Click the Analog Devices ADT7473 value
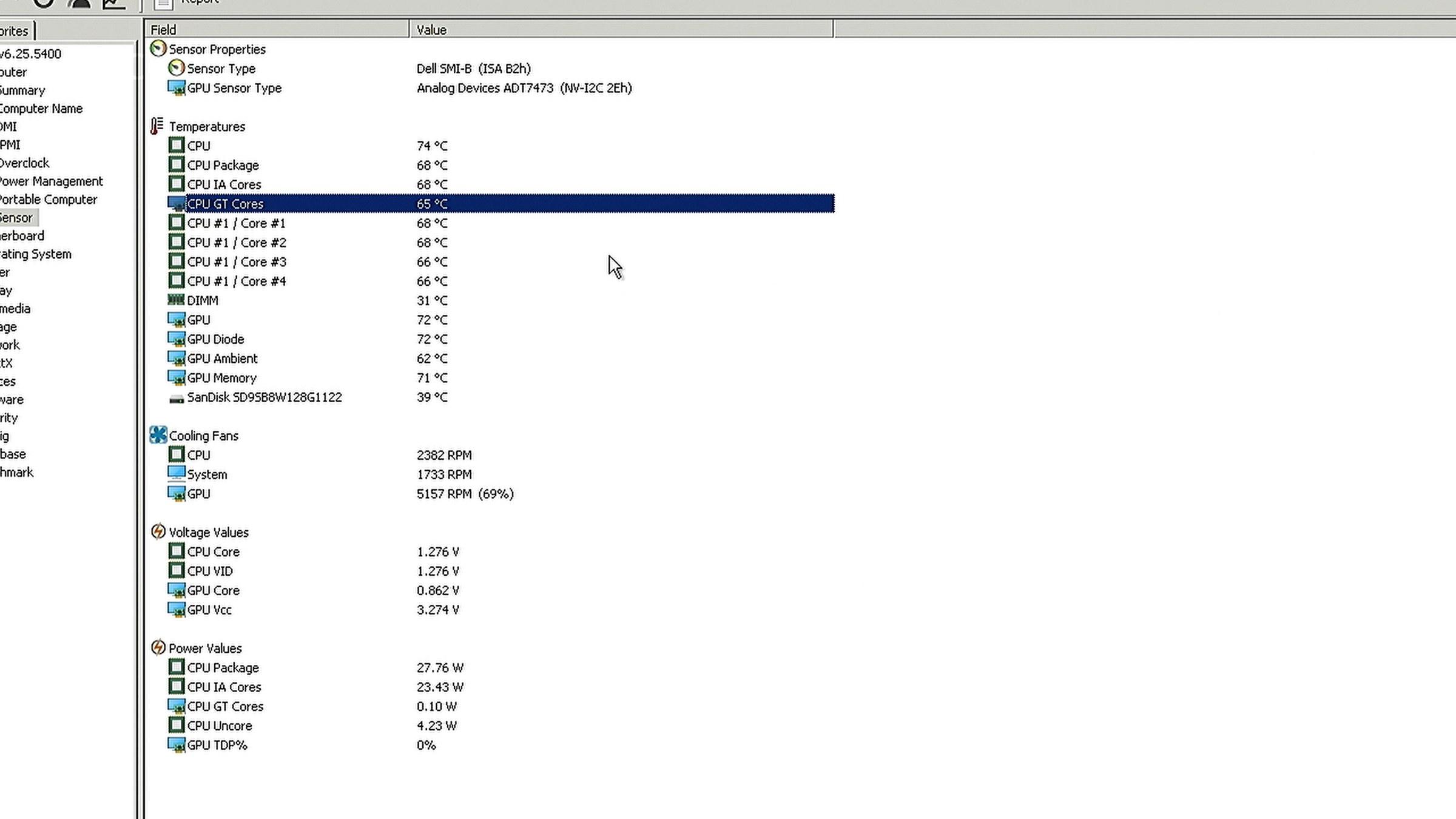Screen dimensions: 1456x819 tap(524, 88)
